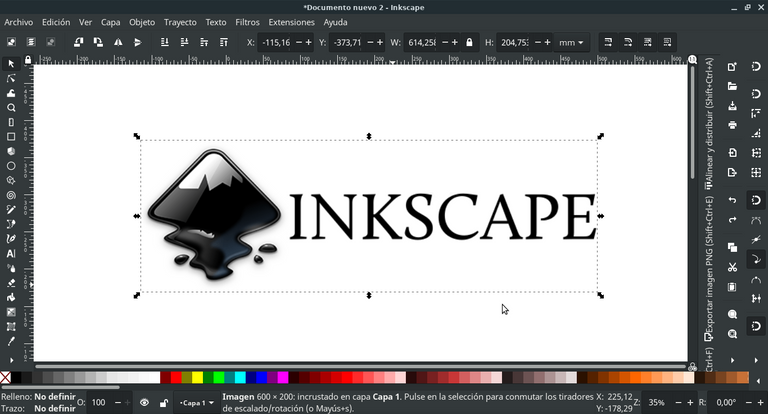Select the Spiral tool

point(11,195)
